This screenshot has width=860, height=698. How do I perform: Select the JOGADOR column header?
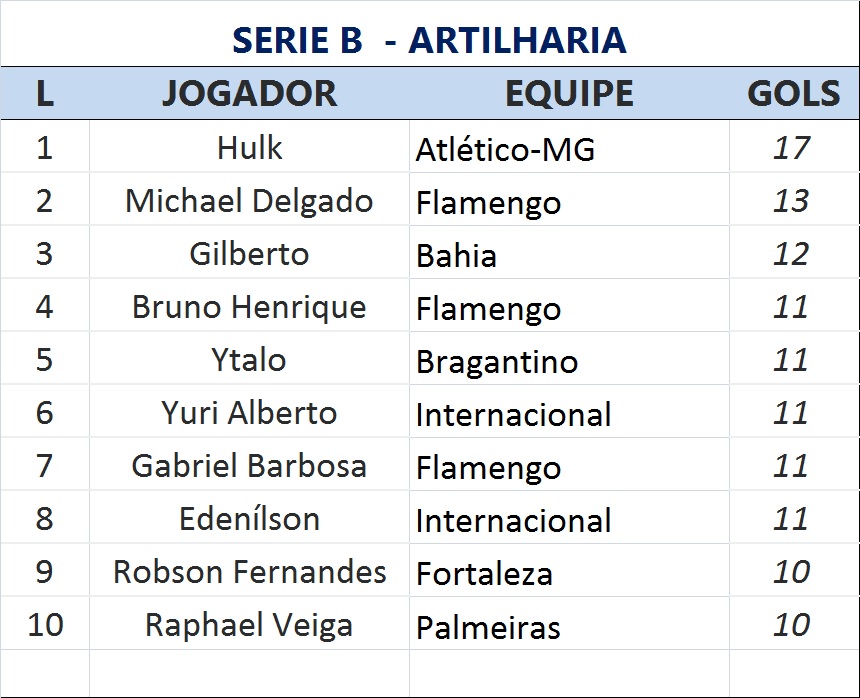click(x=249, y=93)
